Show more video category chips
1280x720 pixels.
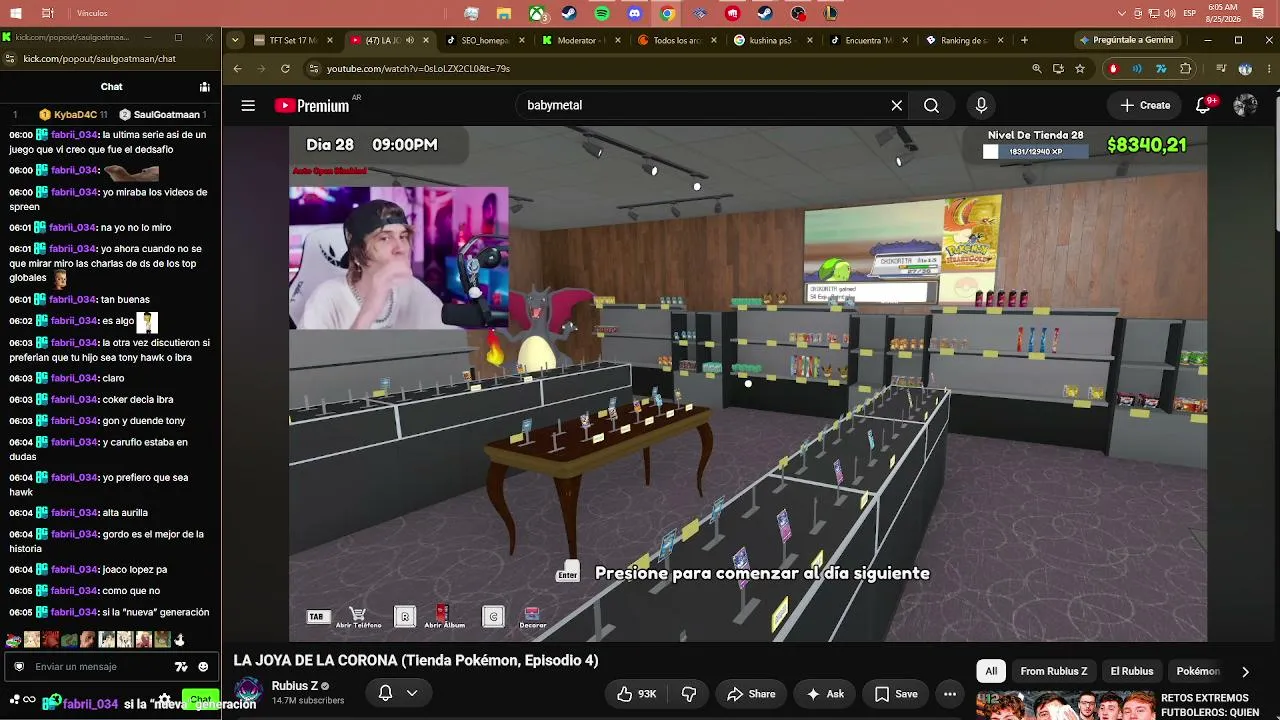pyautogui.click(x=1245, y=672)
